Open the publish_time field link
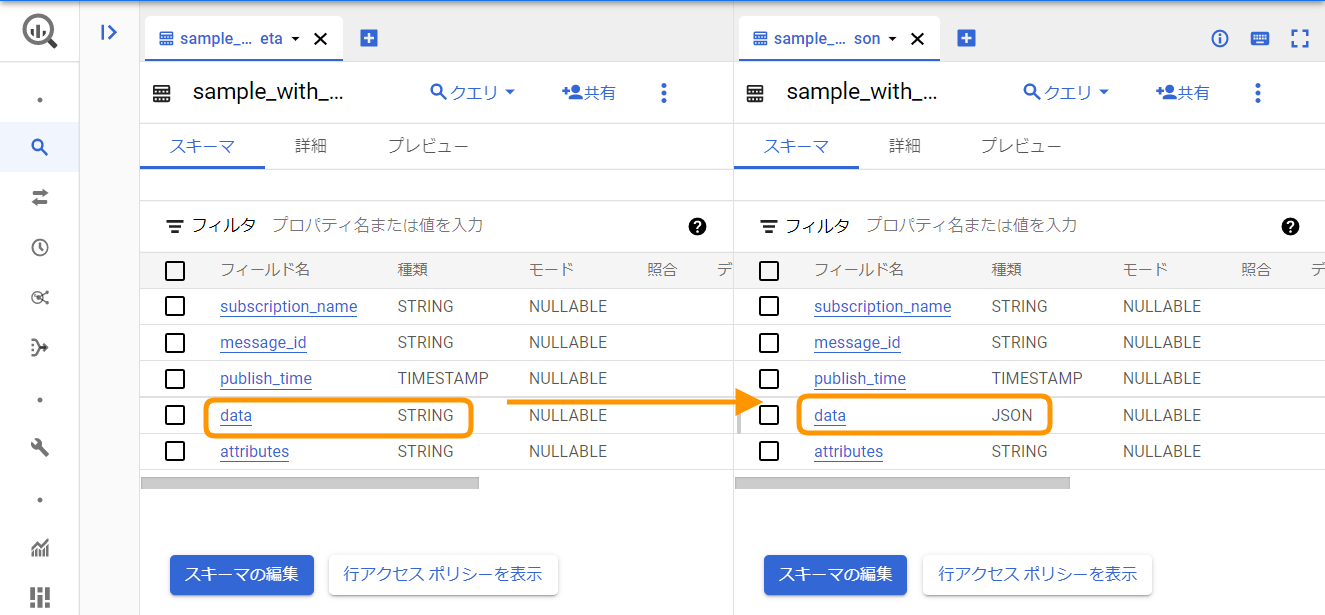This screenshot has width=1325, height=615. pyautogui.click(x=265, y=378)
